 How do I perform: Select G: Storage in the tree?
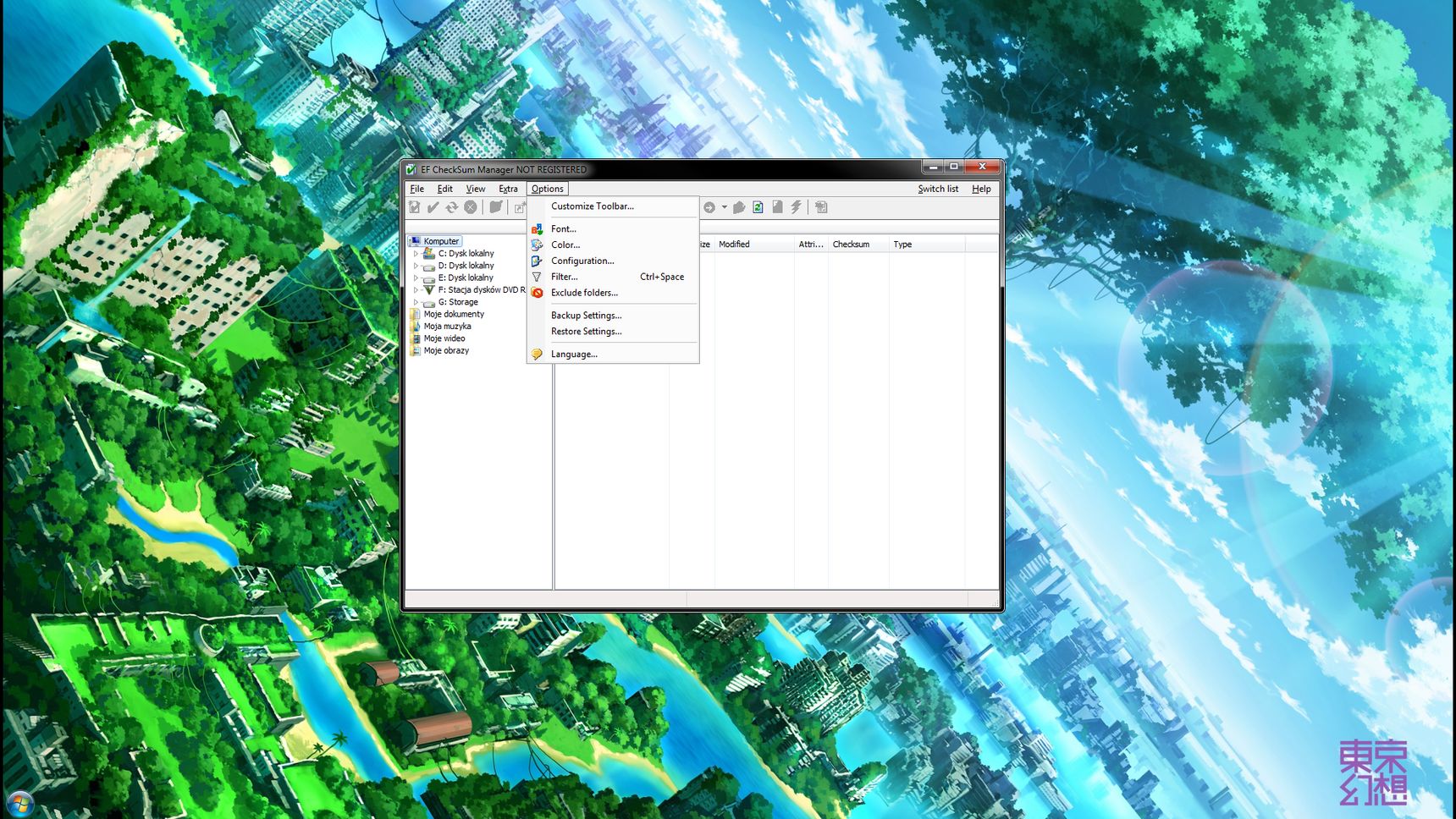[x=458, y=302]
